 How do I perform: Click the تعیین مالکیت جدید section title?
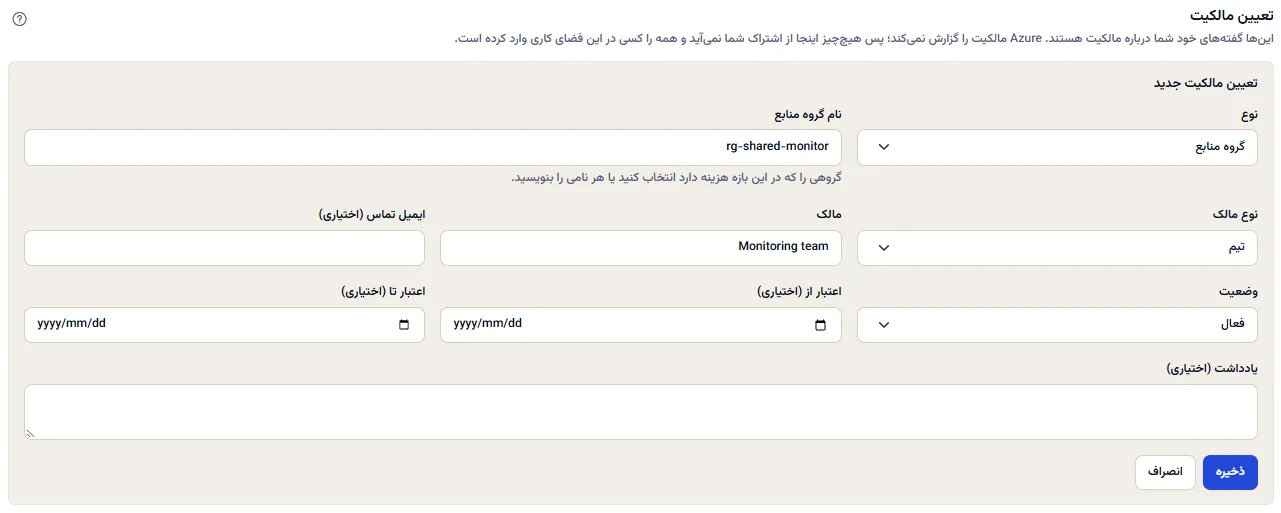pos(1206,83)
